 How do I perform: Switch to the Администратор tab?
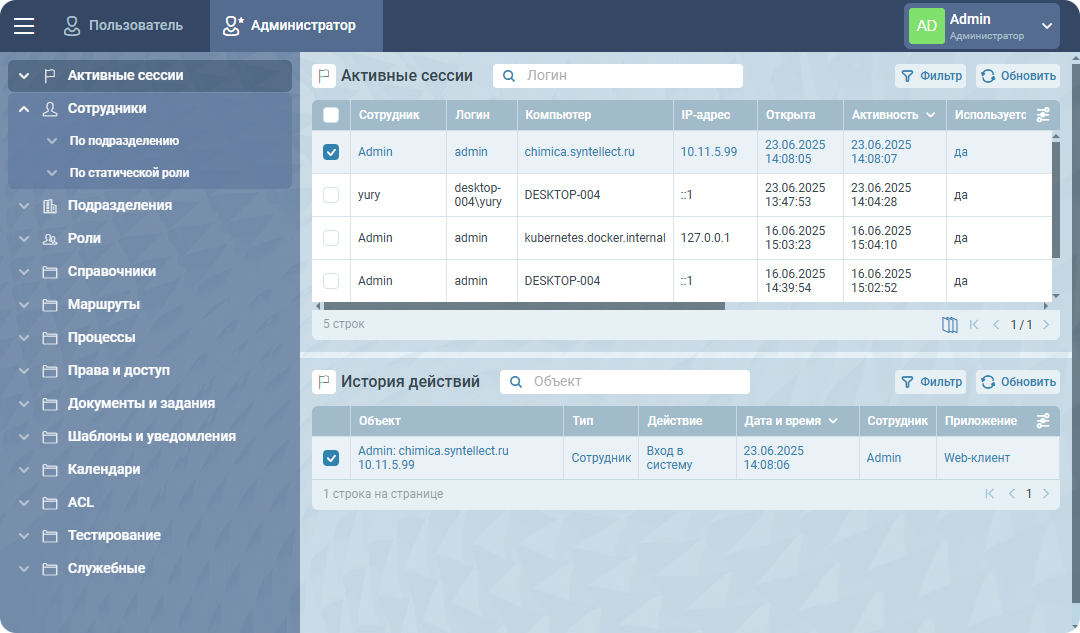(x=289, y=26)
